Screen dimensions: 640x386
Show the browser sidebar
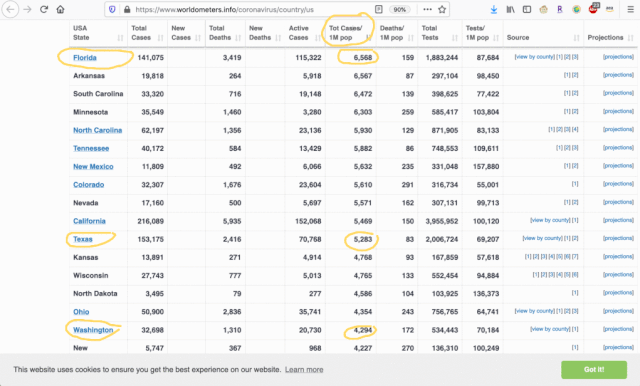coord(527,9)
